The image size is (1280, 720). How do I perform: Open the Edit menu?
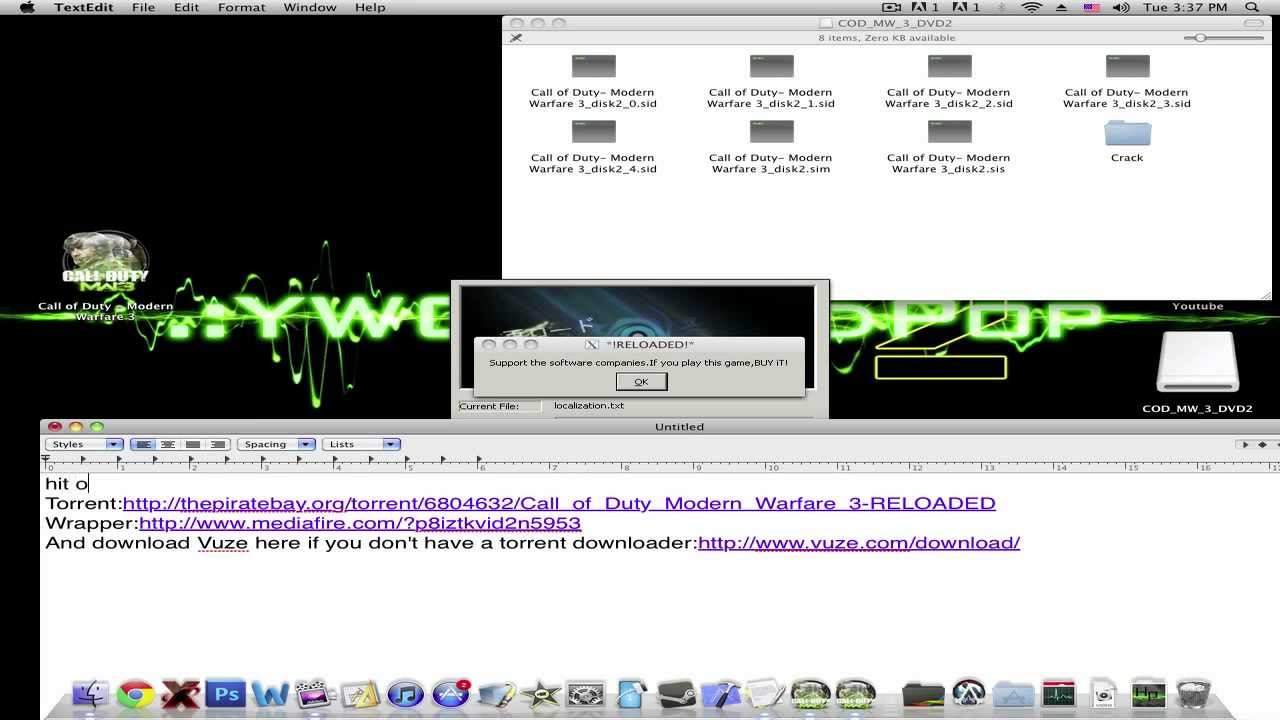[x=186, y=7]
